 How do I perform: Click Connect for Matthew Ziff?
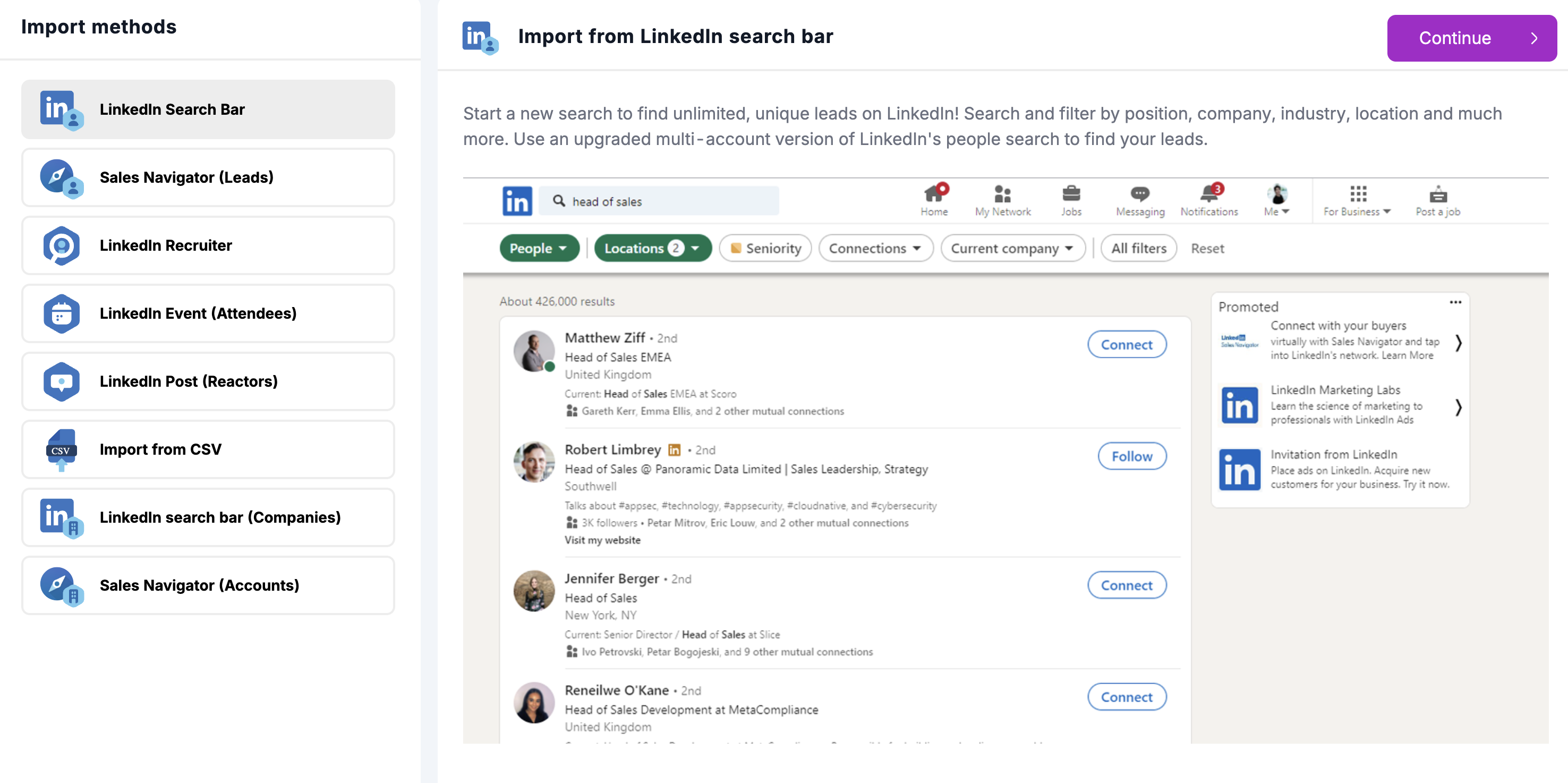(x=1126, y=345)
